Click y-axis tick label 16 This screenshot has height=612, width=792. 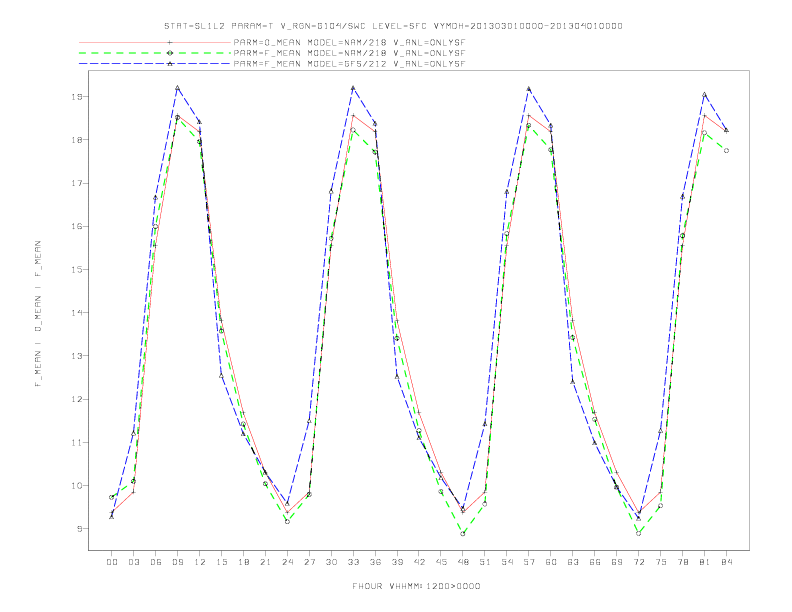click(x=77, y=226)
